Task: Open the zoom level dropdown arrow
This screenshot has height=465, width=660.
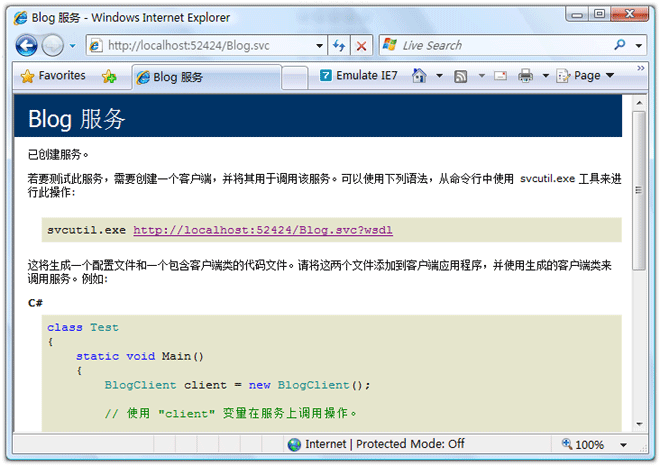Action: [623, 445]
